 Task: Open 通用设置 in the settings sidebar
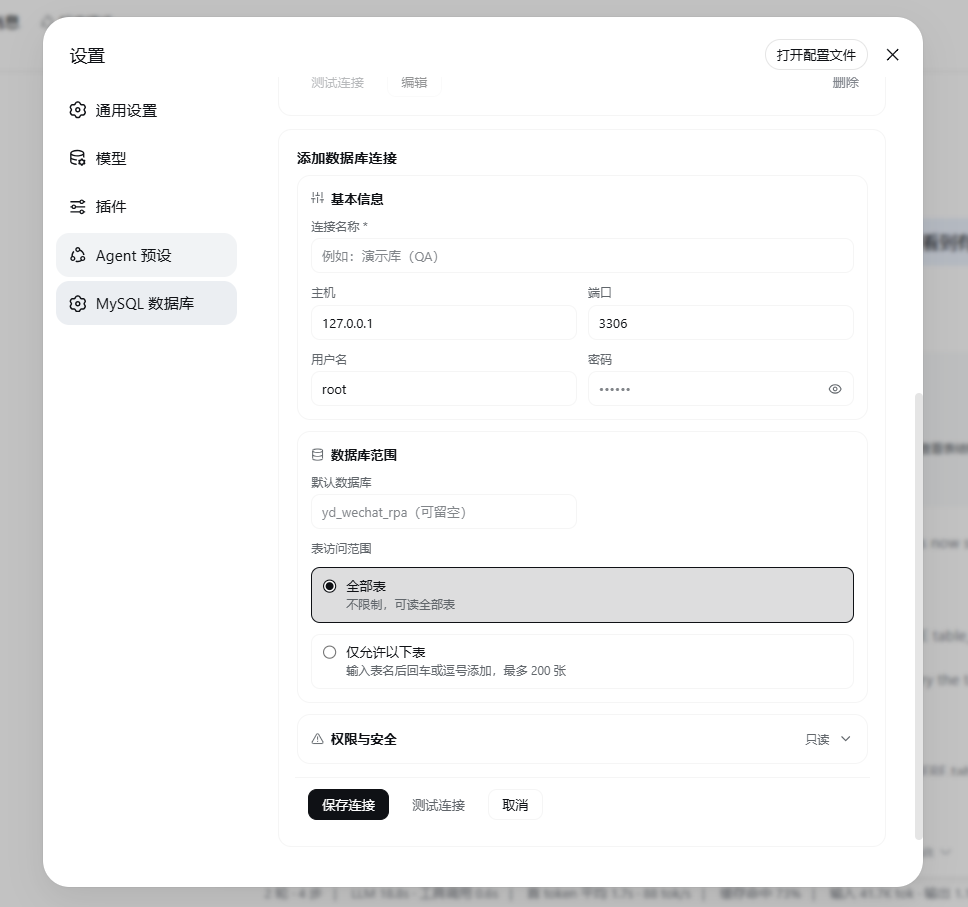(146, 111)
